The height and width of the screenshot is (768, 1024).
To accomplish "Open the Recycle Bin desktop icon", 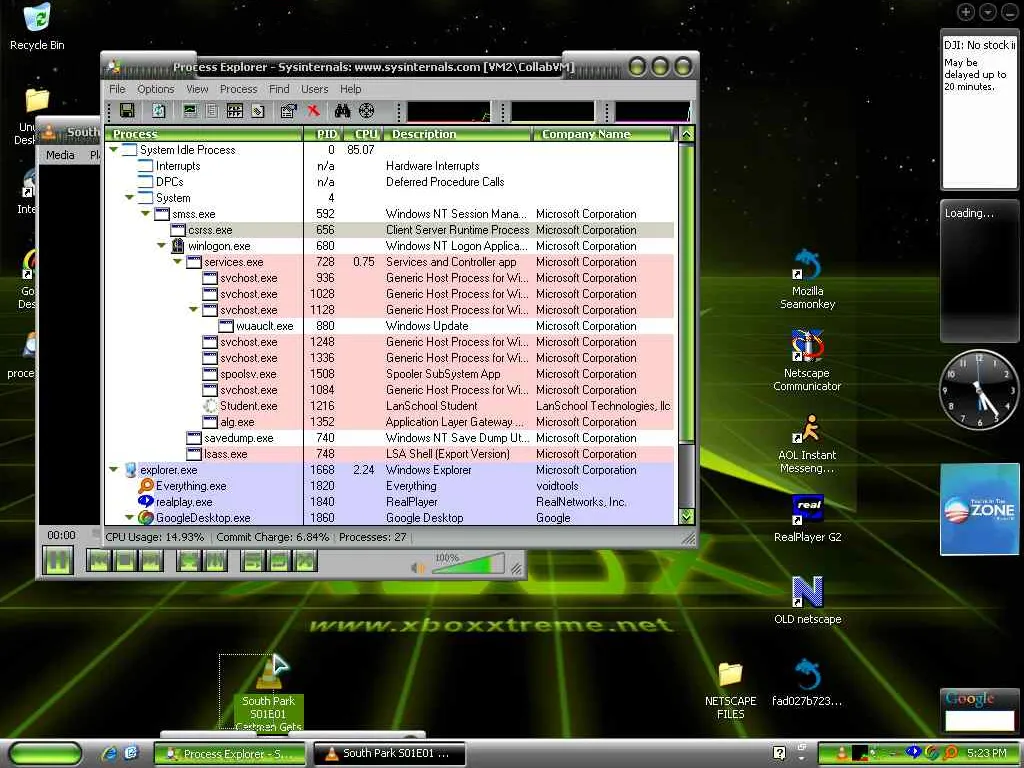I will tap(37, 27).
